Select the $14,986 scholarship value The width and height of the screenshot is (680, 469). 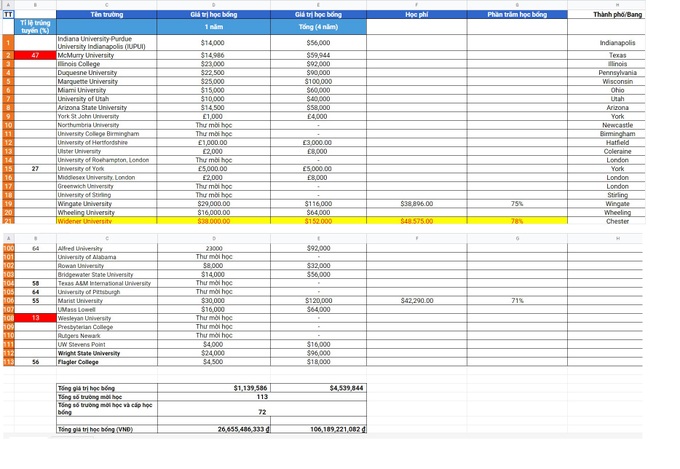[214, 55]
